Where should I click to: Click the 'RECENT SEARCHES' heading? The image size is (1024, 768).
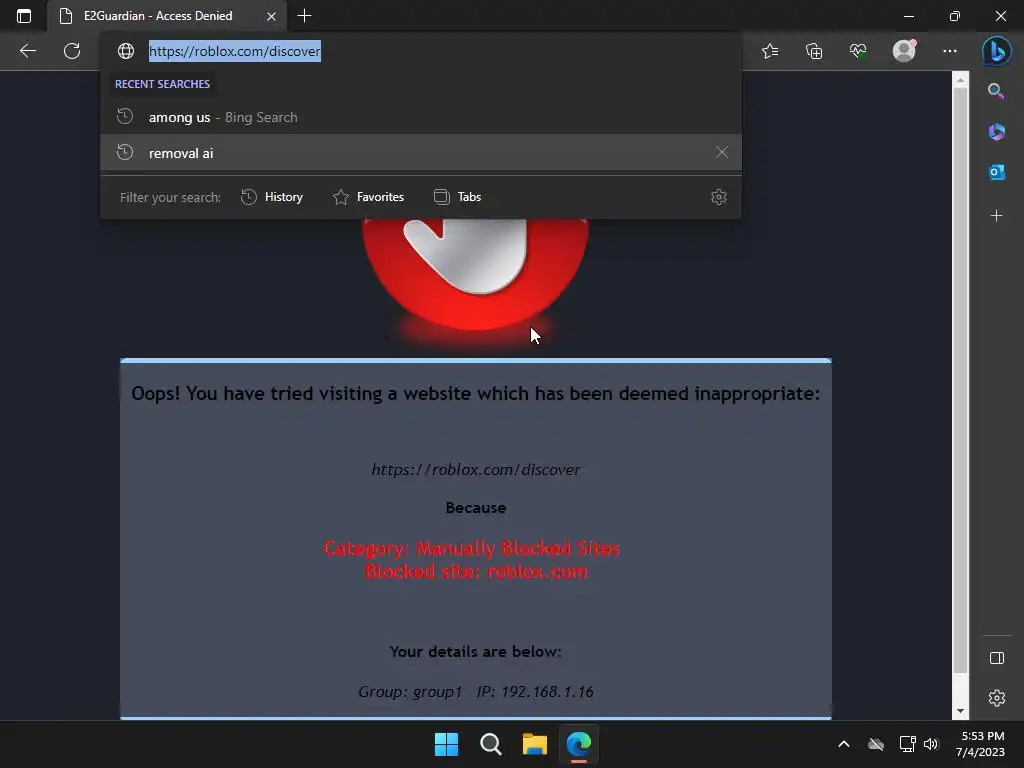pyautogui.click(x=163, y=84)
